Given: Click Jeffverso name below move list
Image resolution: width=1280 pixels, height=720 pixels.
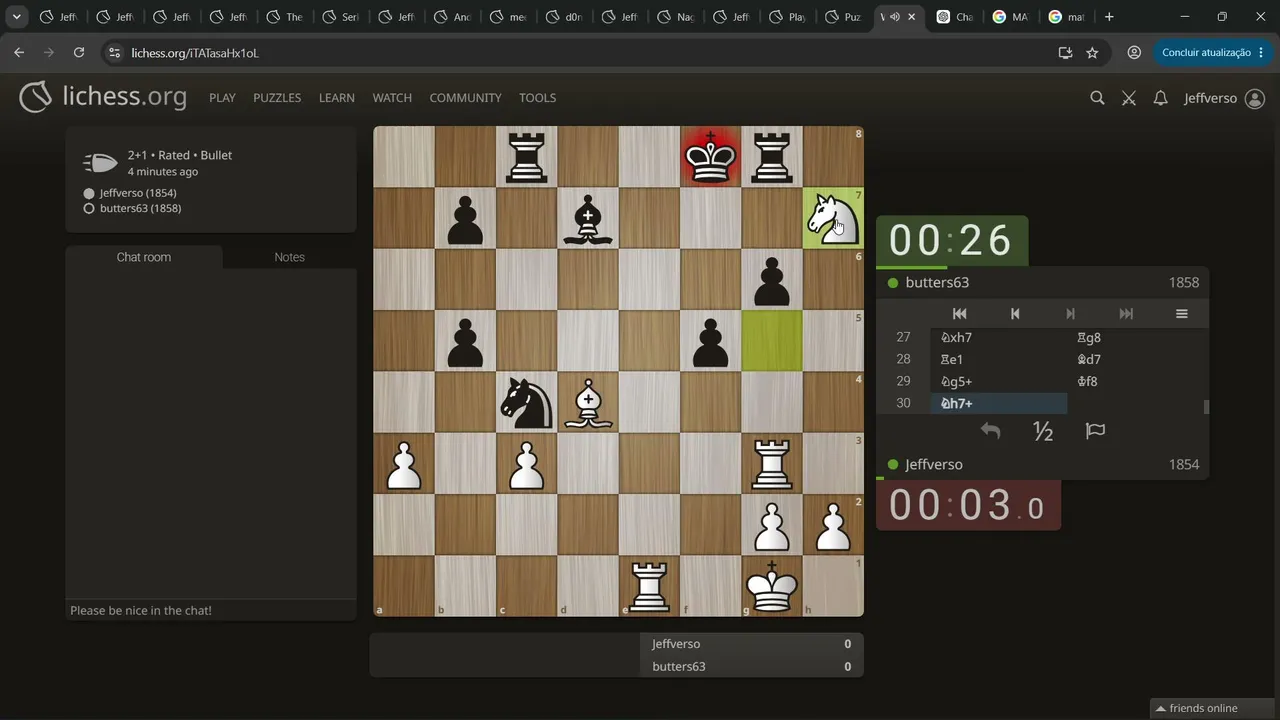Looking at the screenshot, I should [x=934, y=465].
